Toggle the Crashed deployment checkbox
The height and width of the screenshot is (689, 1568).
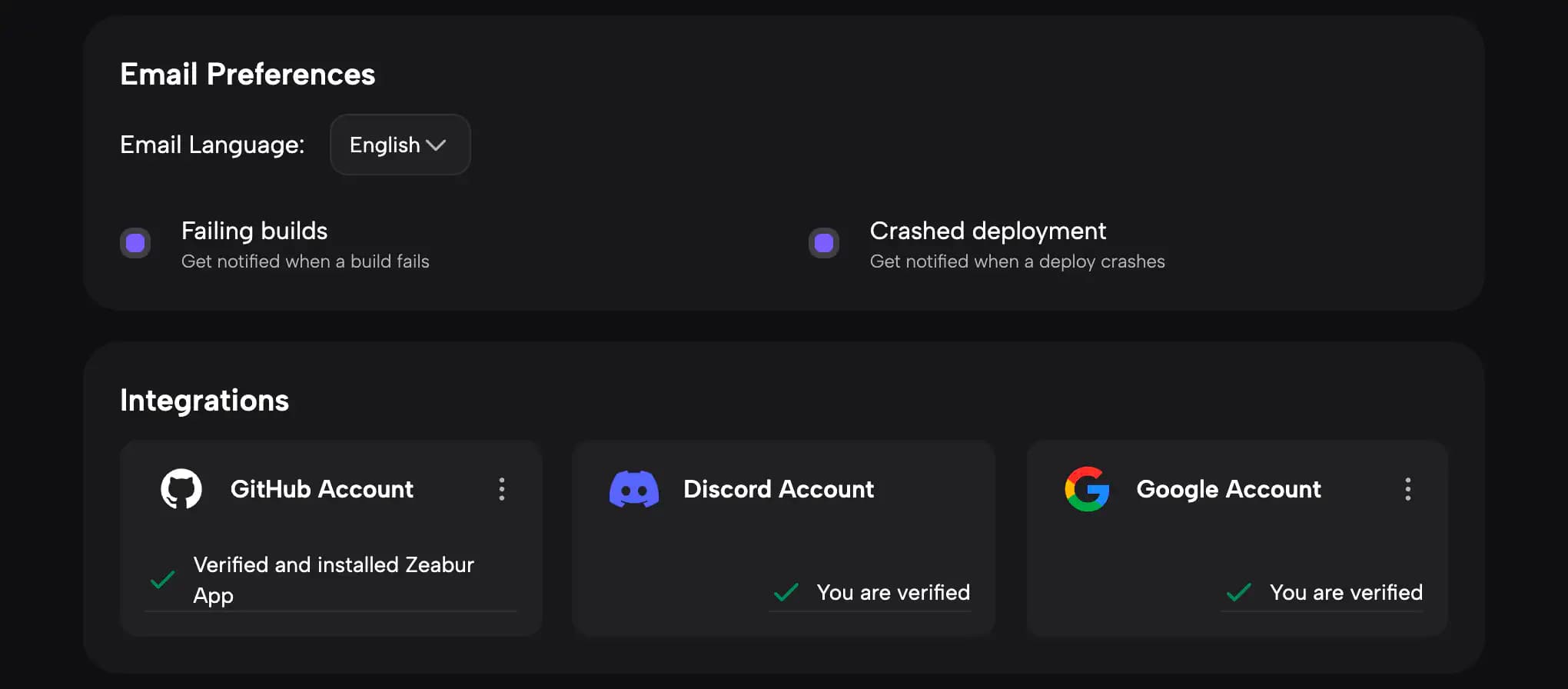coord(824,244)
